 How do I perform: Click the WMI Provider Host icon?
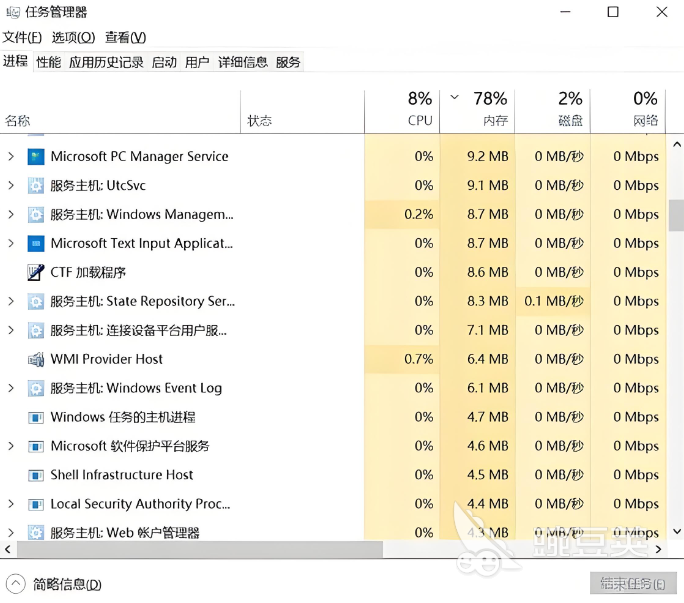[x=36, y=360]
